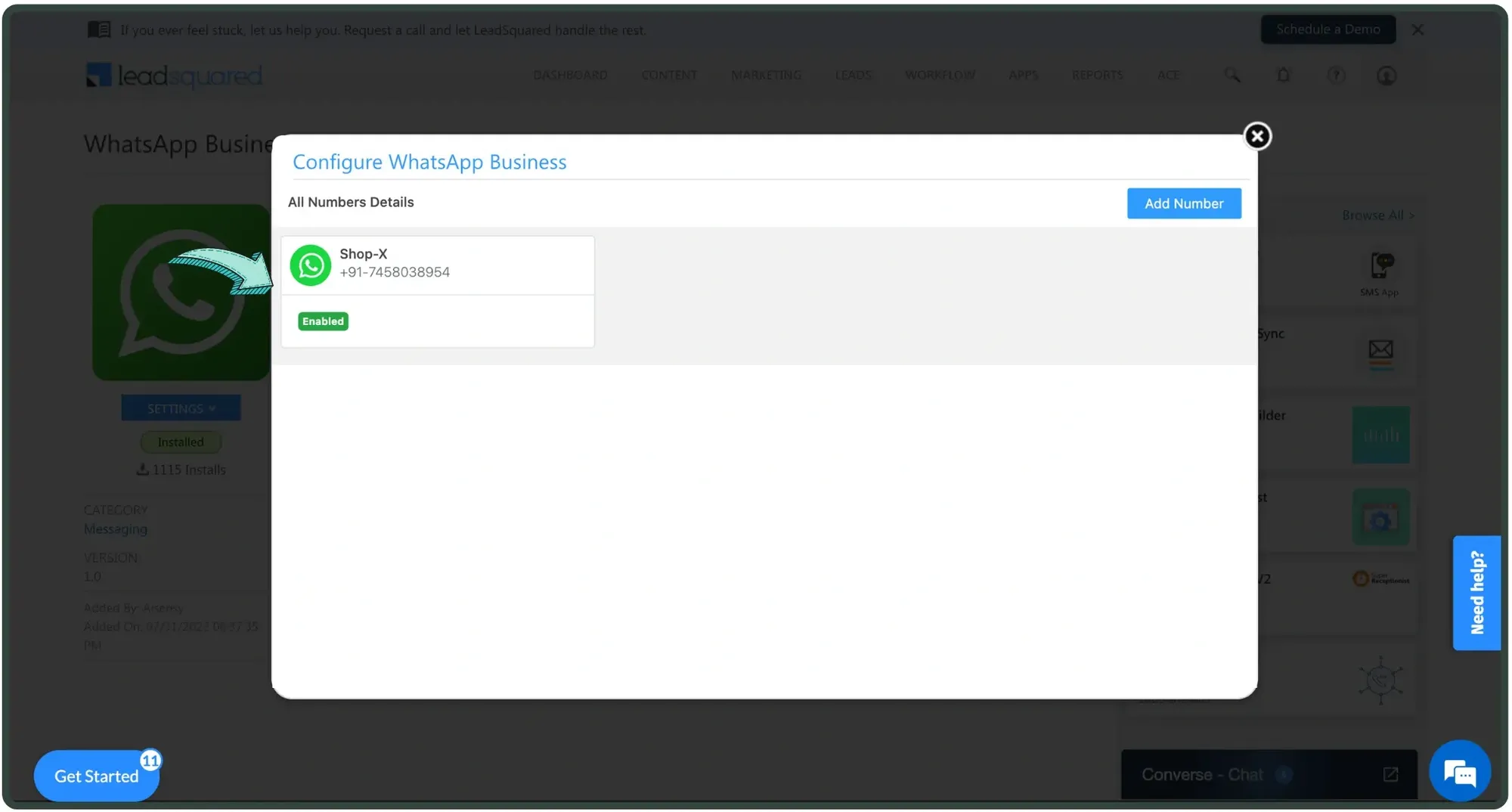Open the teal chart builder app icon
The width and height of the screenshot is (1512, 812).
1380,435
